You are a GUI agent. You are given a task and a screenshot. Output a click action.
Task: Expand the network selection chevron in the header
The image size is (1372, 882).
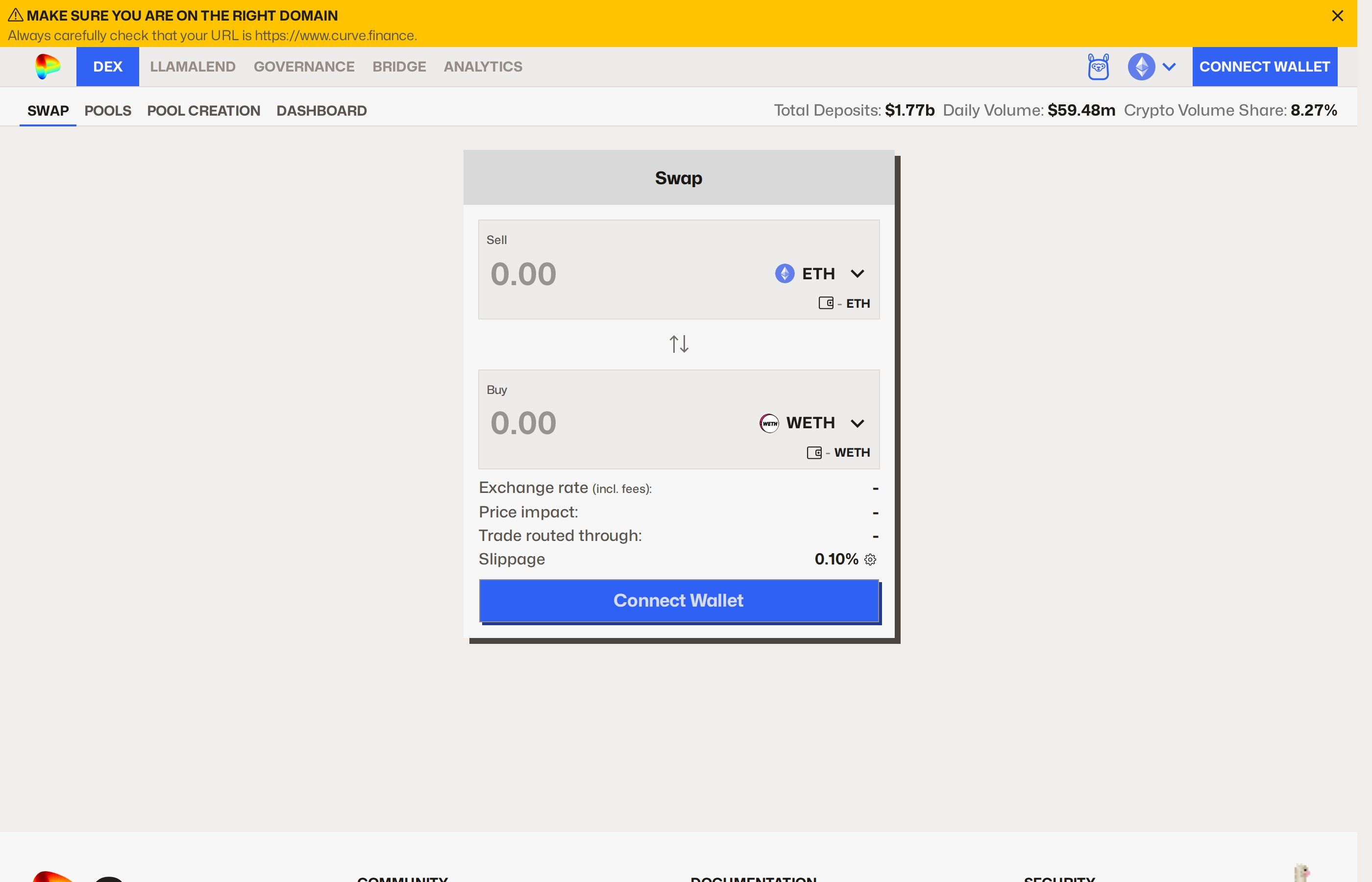[1169, 67]
